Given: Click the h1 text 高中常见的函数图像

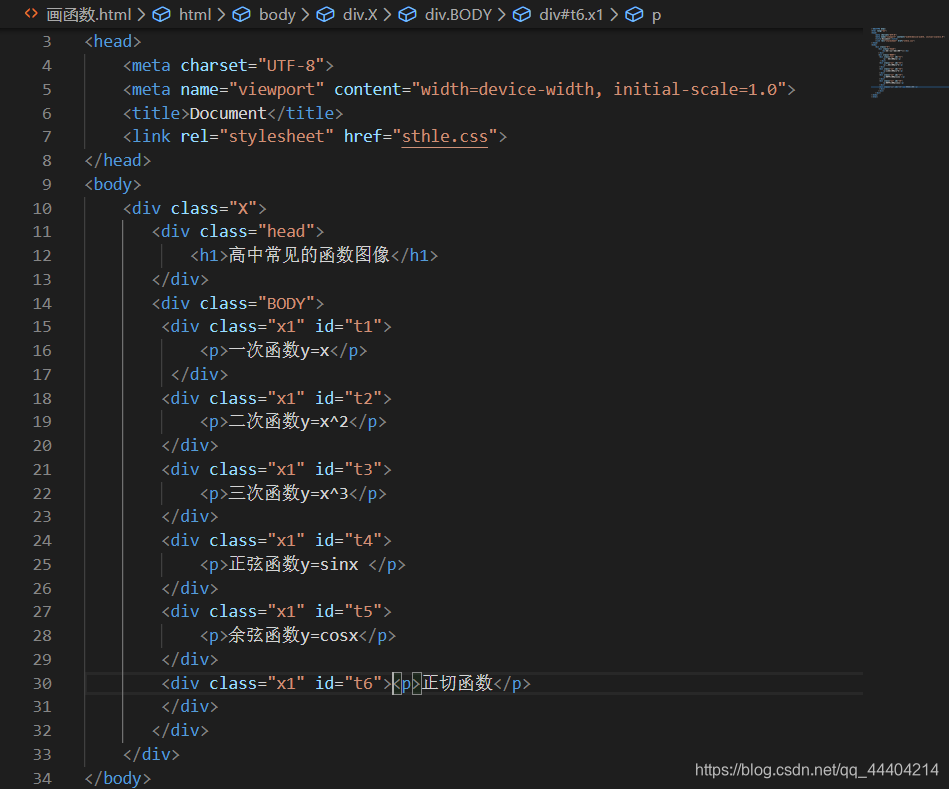Looking at the screenshot, I should pyautogui.click(x=309, y=255).
